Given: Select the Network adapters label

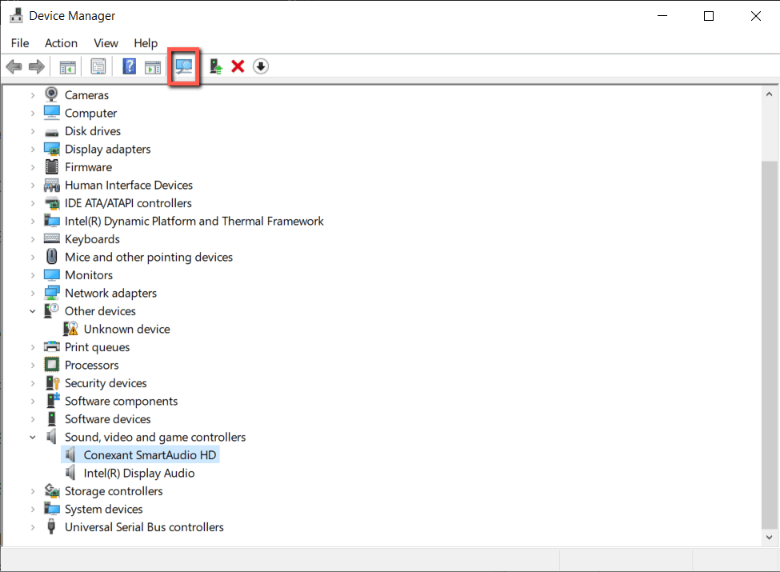Looking at the screenshot, I should click(x=110, y=293).
